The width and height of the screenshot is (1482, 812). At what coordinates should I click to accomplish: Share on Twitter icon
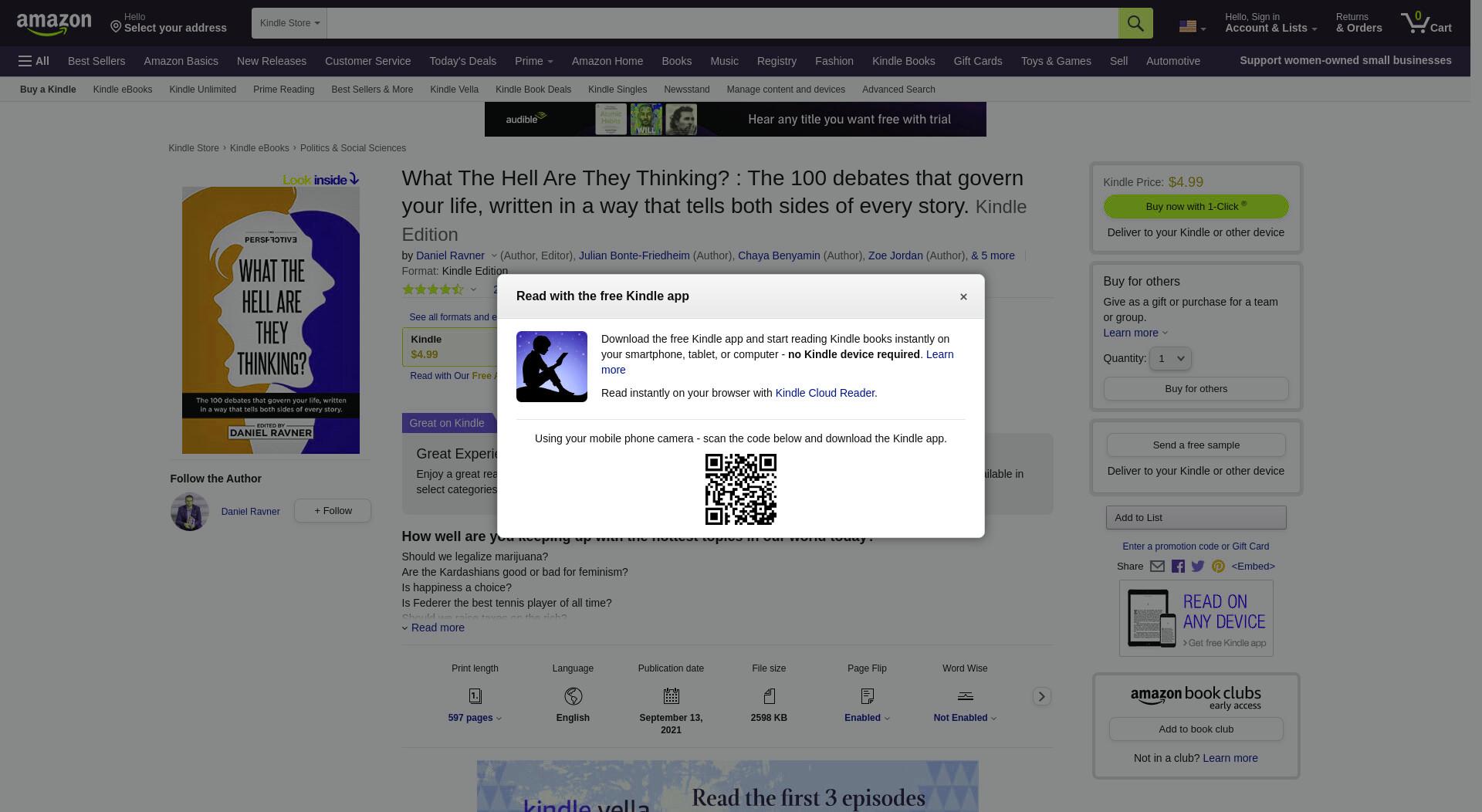[1198, 567]
